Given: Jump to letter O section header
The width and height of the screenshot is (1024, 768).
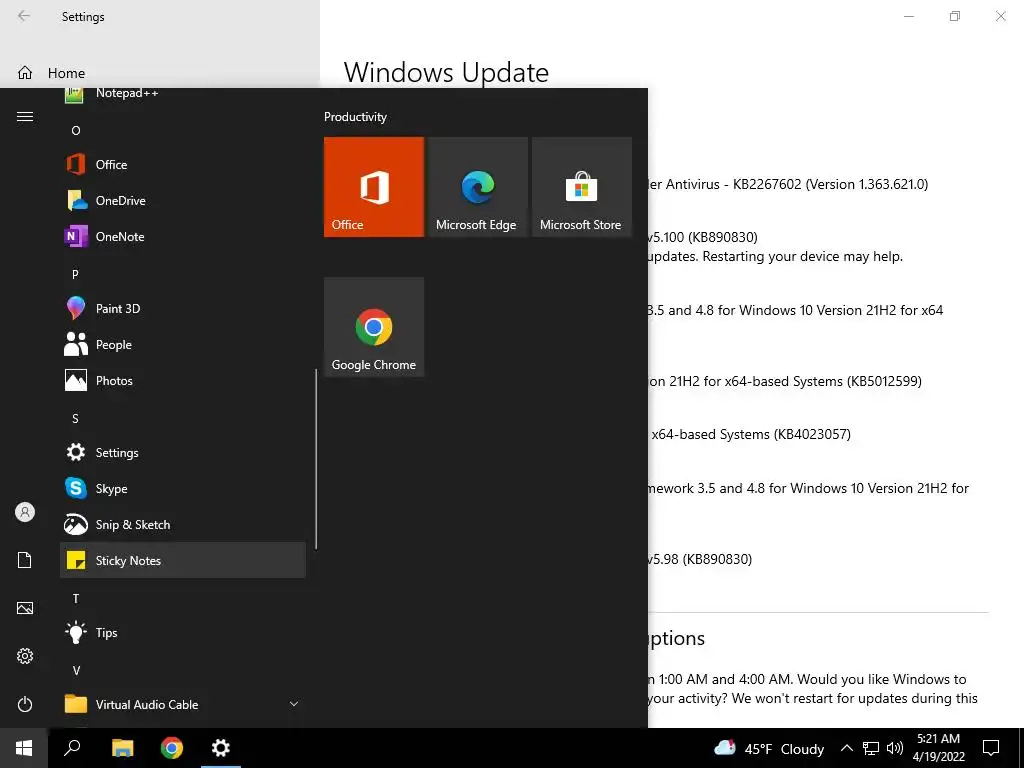Looking at the screenshot, I should [76, 131].
